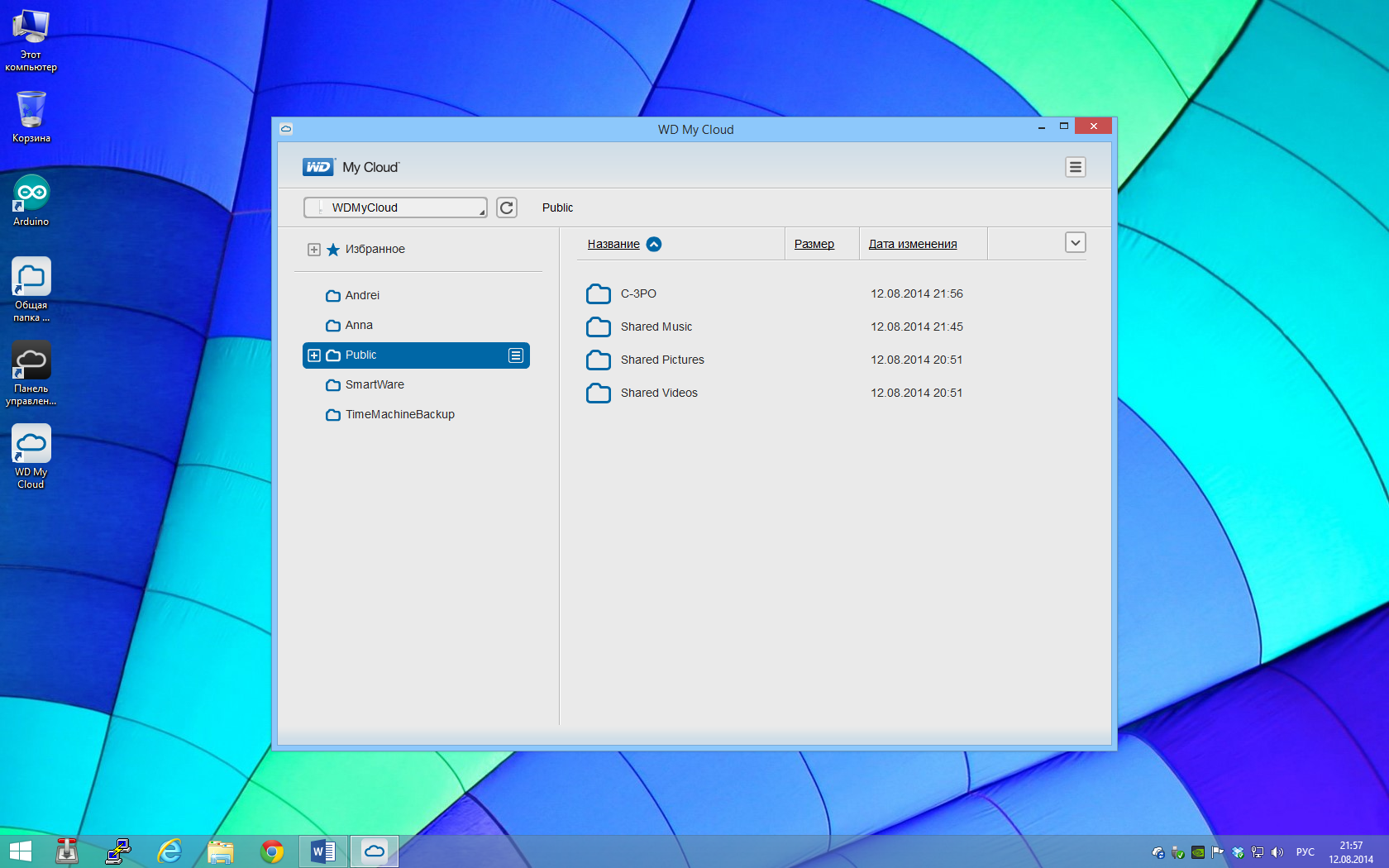Click the Public breadcrumb path label
Image resolution: width=1389 pixels, height=868 pixels.
[557, 207]
